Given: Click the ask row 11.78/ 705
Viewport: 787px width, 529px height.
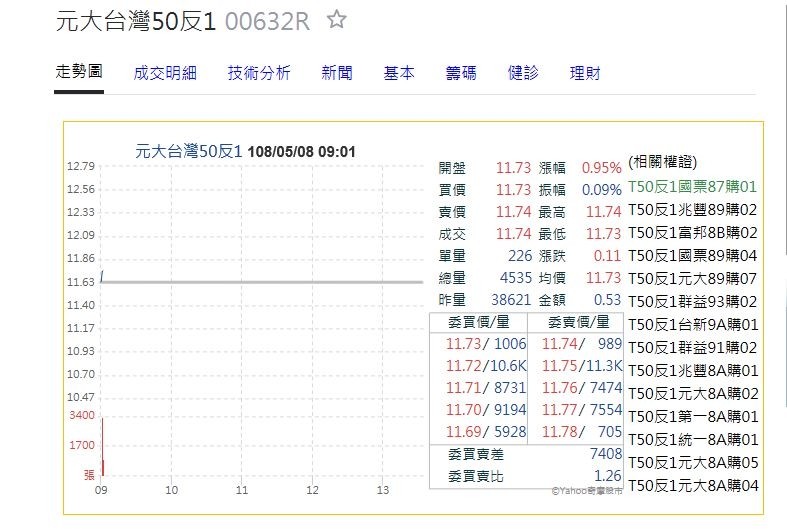Looking at the screenshot, I should pos(582,432).
